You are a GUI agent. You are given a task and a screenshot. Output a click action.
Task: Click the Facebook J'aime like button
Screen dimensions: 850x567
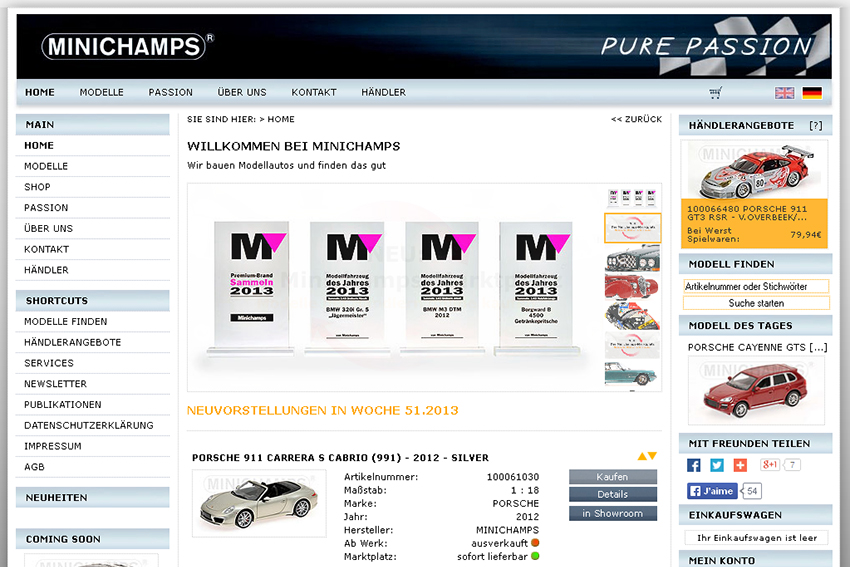coord(712,491)
